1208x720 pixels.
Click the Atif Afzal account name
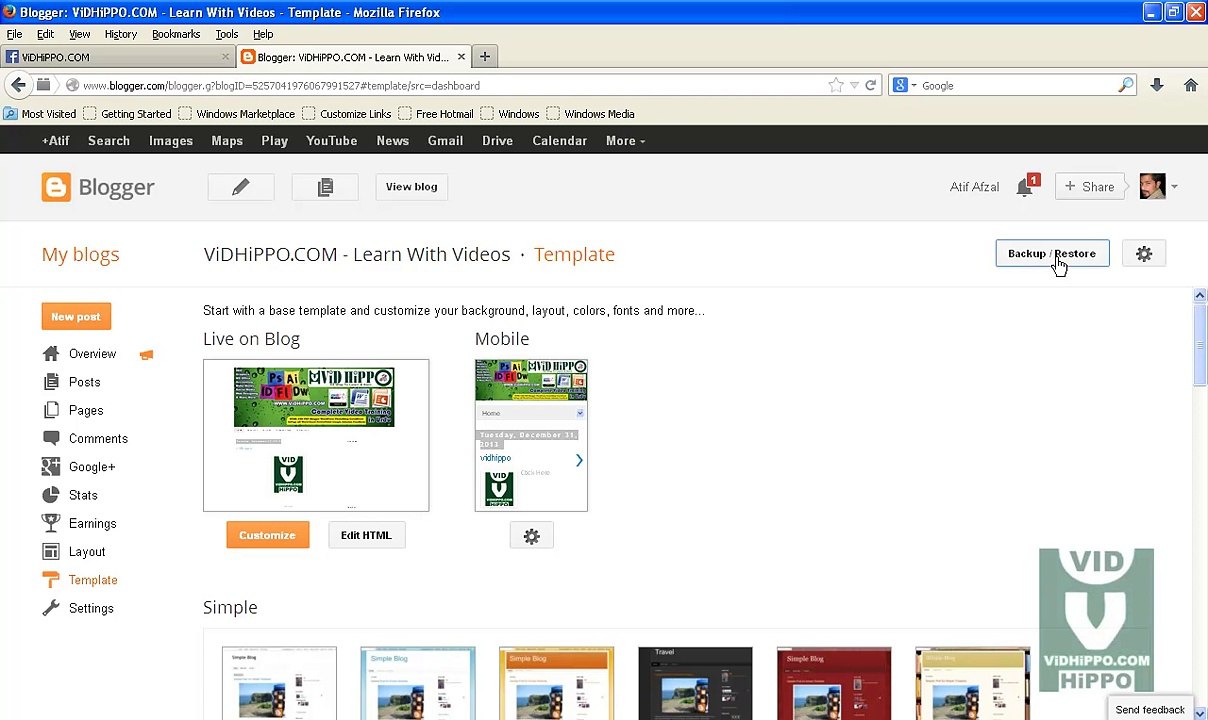click(974, 187)
